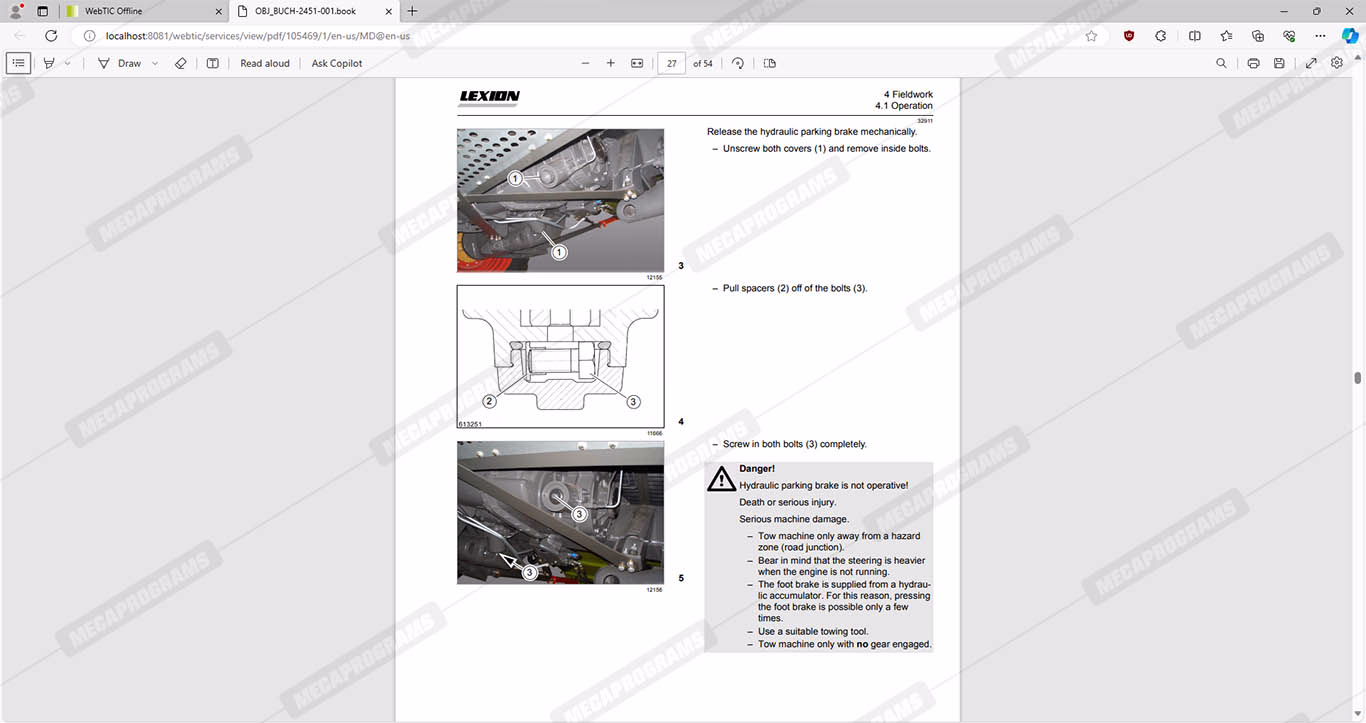The height and width of the screenshot is (723, 1366).
Task: Print the PDF document
Action: click(1253, 63)
